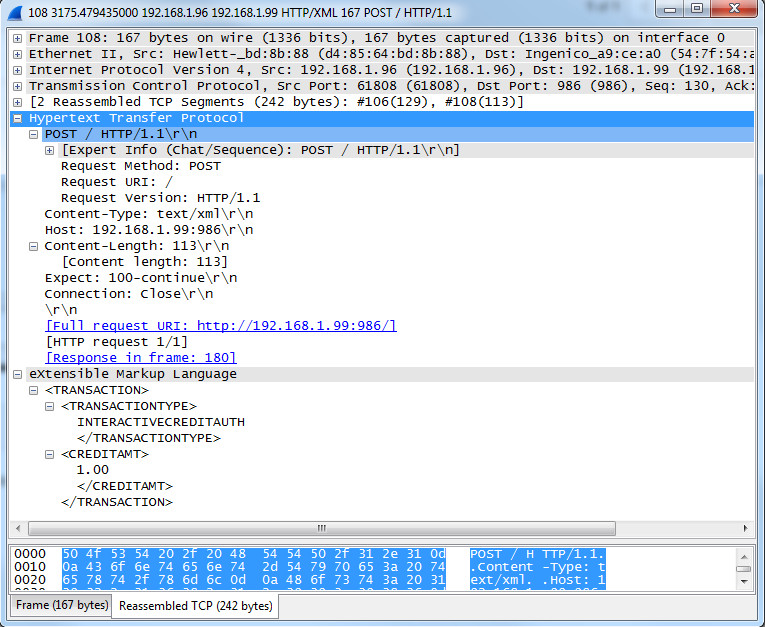765x627 pixels.
Task: Click the horizontal scrollbar left arrow
Action: (x=18, y=528)
